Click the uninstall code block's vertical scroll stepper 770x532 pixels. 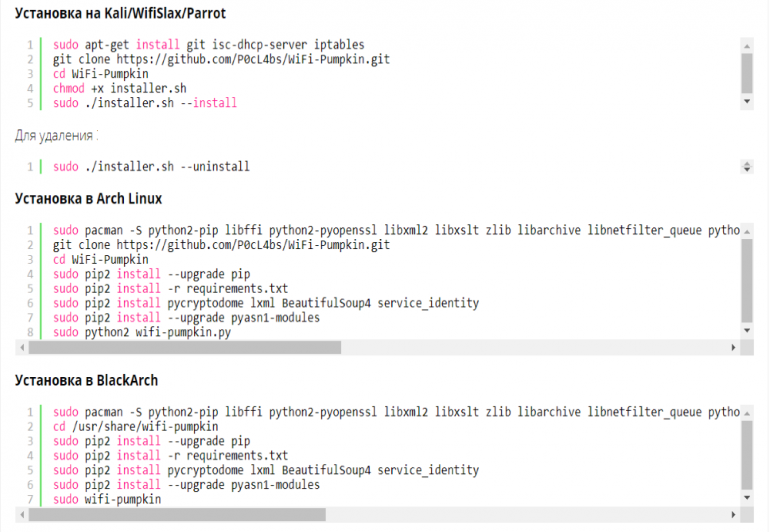coord(746,167)
